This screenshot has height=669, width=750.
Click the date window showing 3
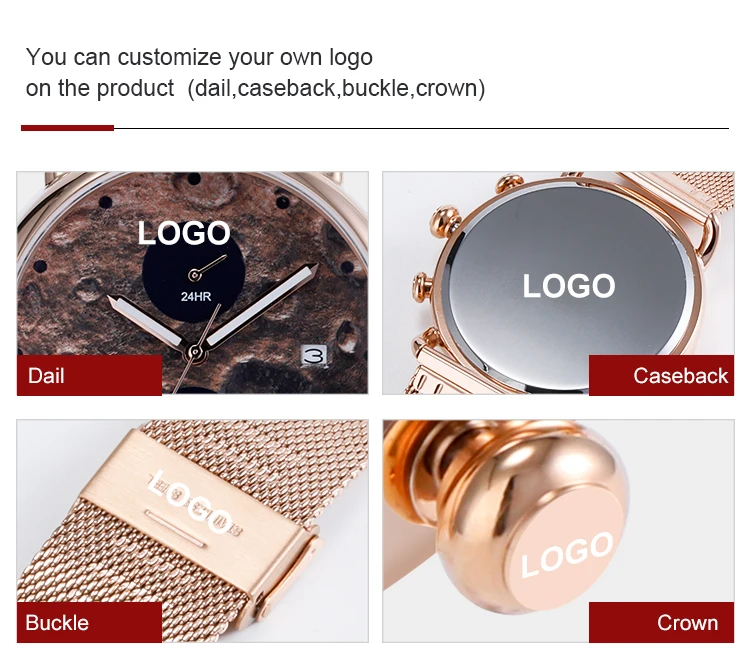(x=314, y=356)
